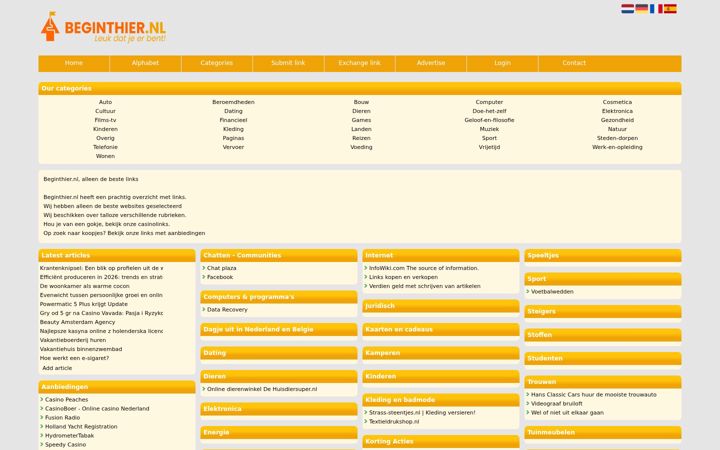Open the Computer category link
This screenshot has width=720, height=450.
pos(489,102)
